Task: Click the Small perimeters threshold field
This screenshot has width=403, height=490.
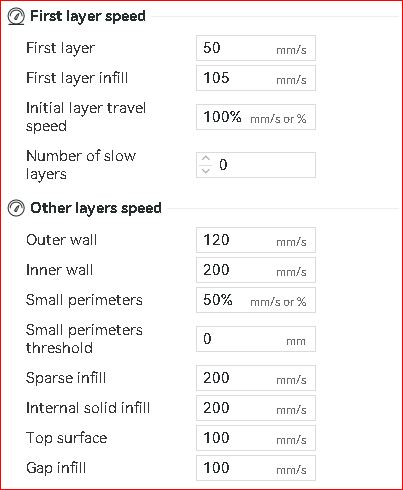Action: [x=256, y=339]
